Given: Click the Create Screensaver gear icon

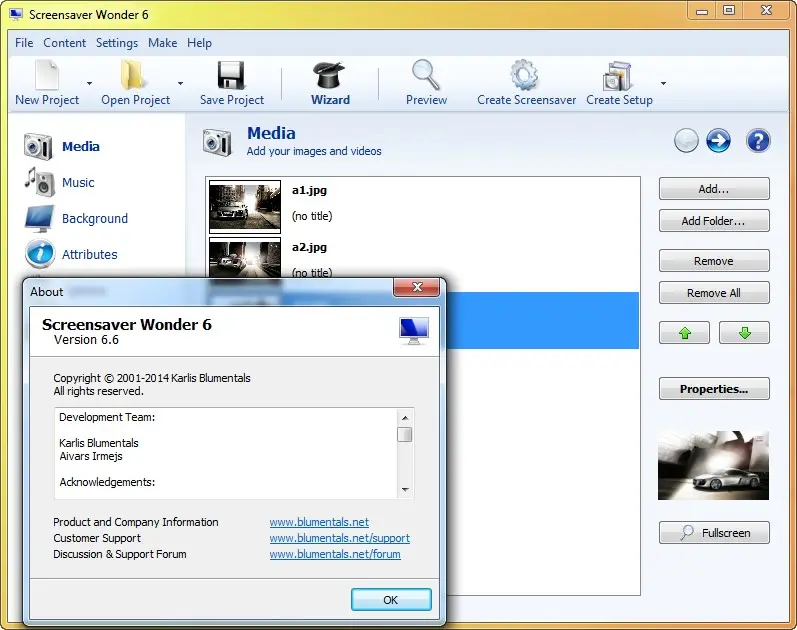Looking at the screenshot, I should tap(525, 75).
